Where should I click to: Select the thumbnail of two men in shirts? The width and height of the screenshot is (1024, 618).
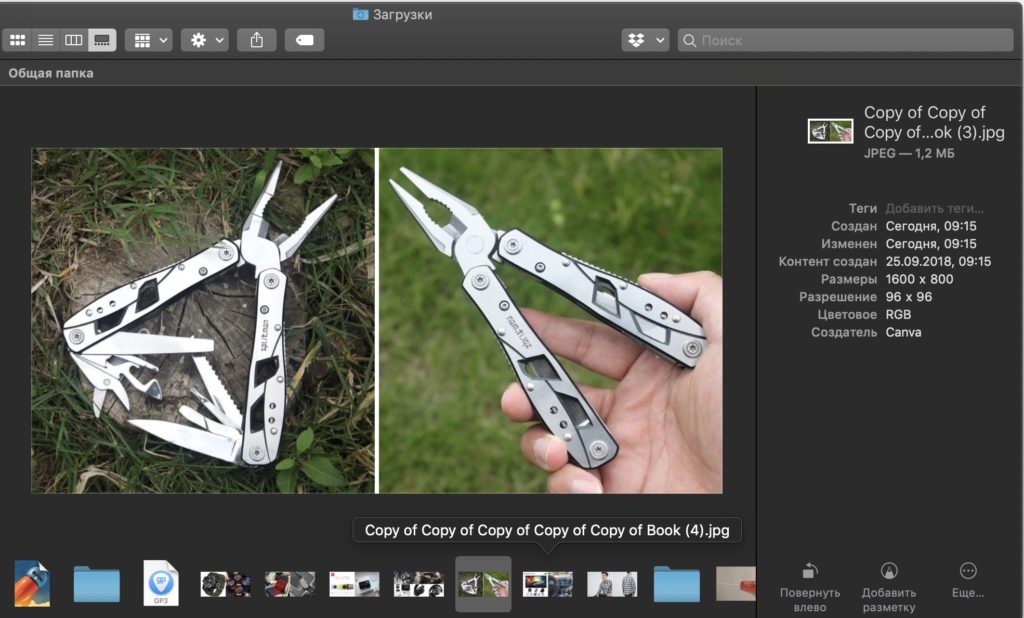(612, 584)
